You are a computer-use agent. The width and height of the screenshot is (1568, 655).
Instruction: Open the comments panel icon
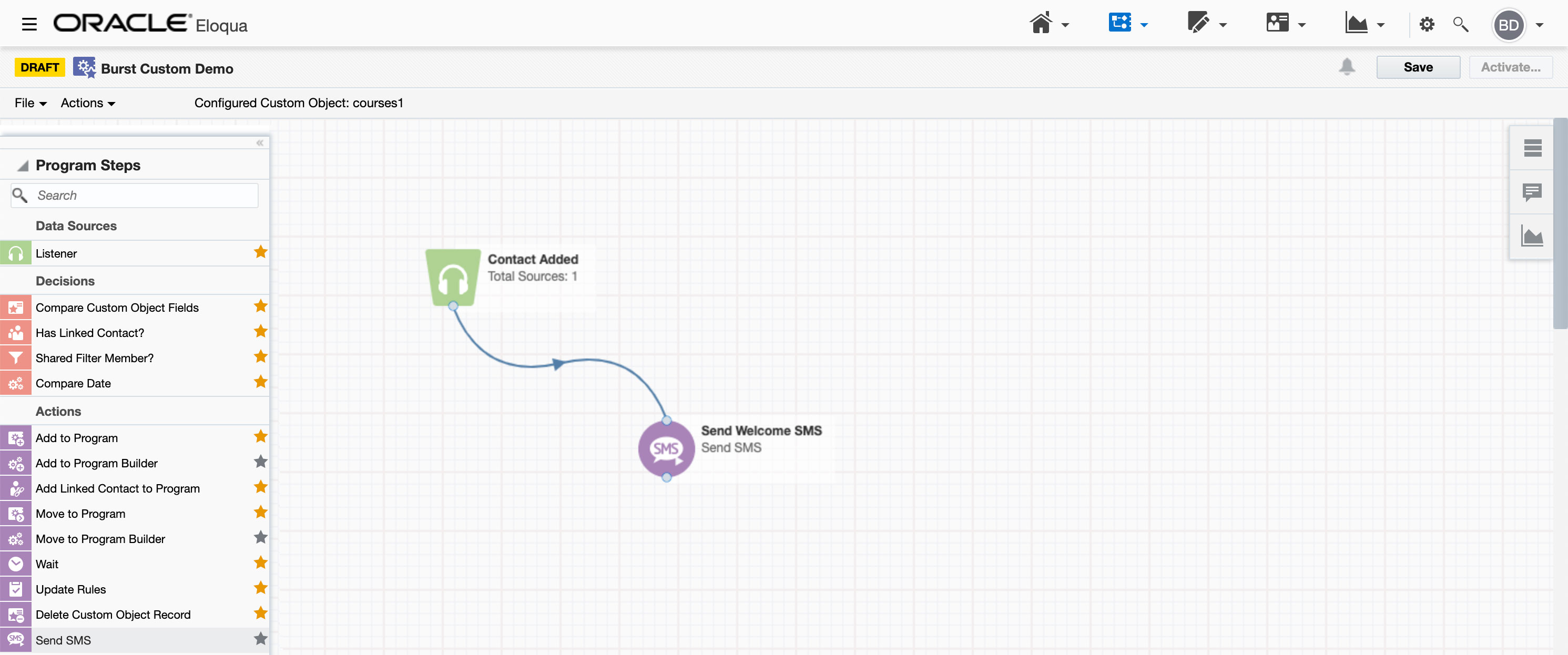point(1532,192)
